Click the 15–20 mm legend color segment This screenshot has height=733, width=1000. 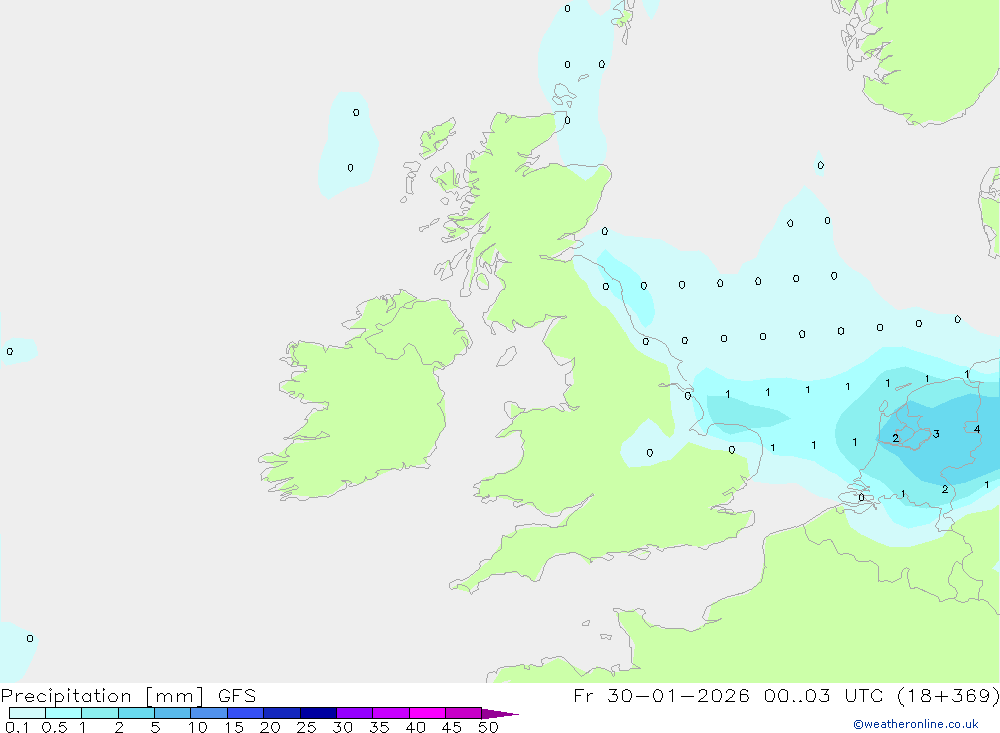click(x=246, y=713)
